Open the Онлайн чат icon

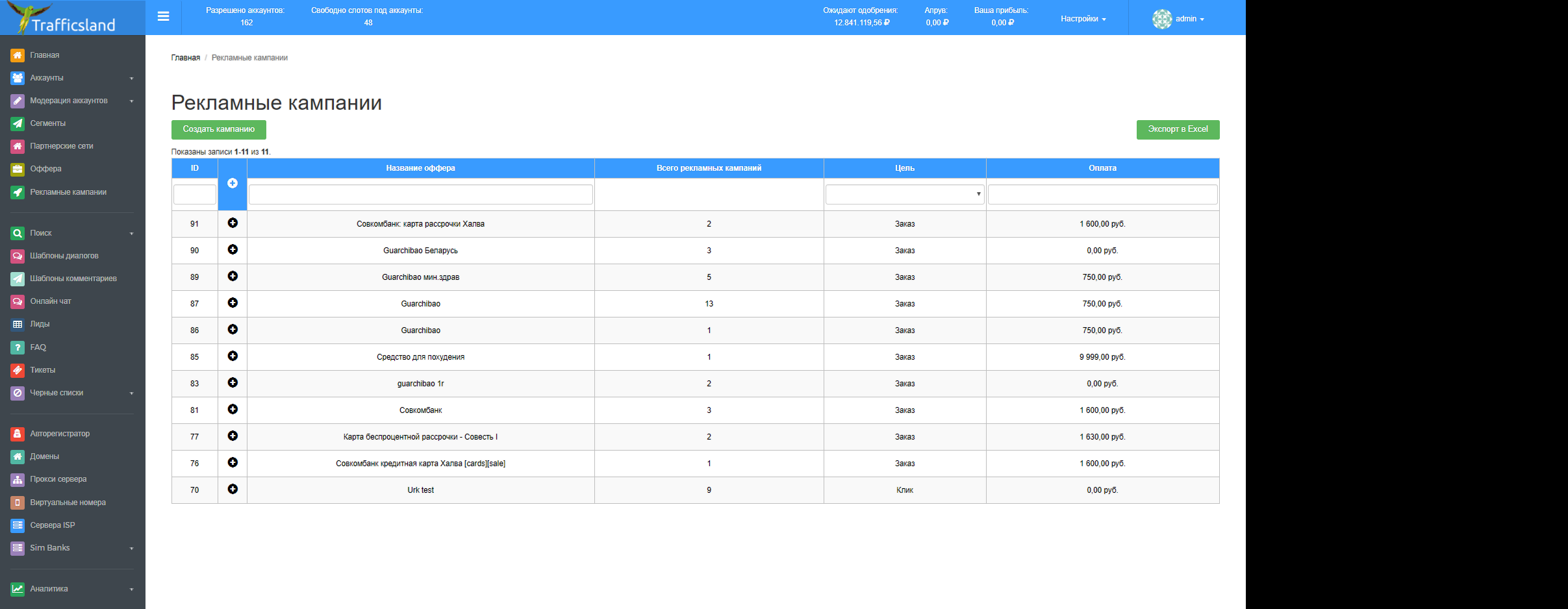point(18,301)
